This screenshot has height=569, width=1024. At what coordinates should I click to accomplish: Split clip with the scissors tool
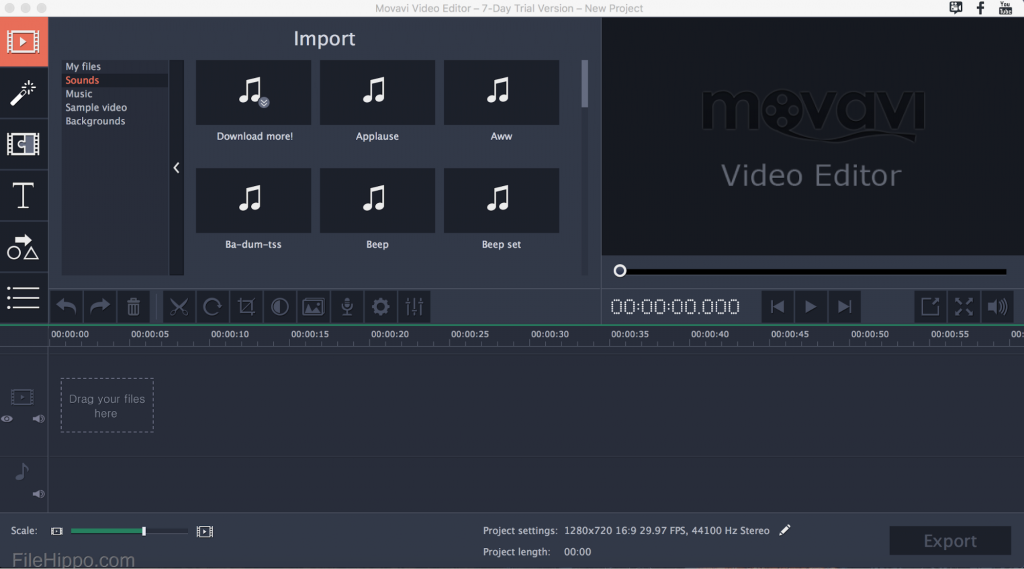178,306
